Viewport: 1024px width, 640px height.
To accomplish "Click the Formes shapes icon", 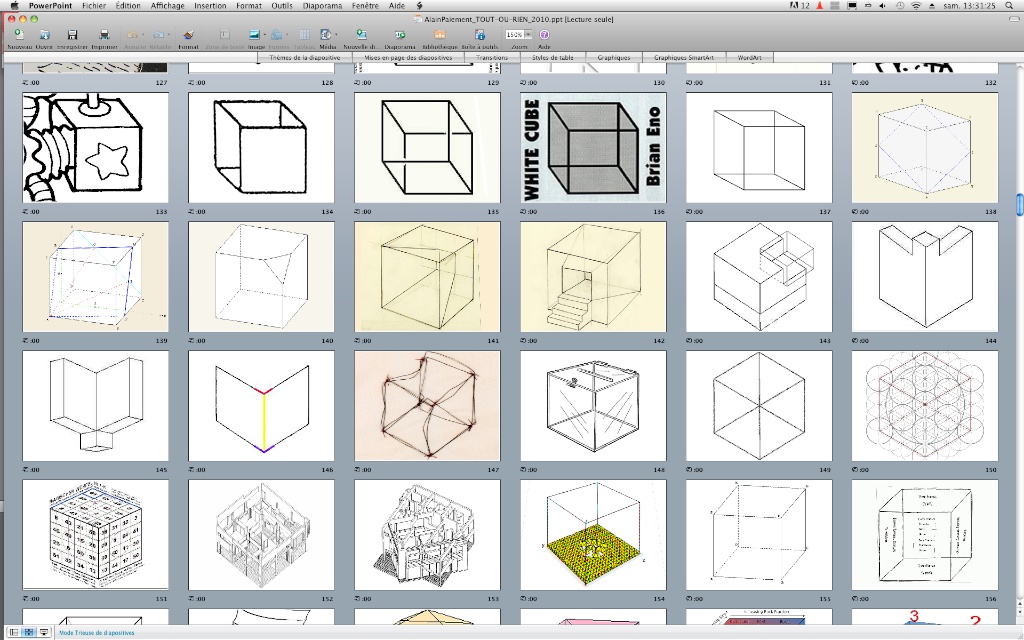I will click(x=276, y=35).
